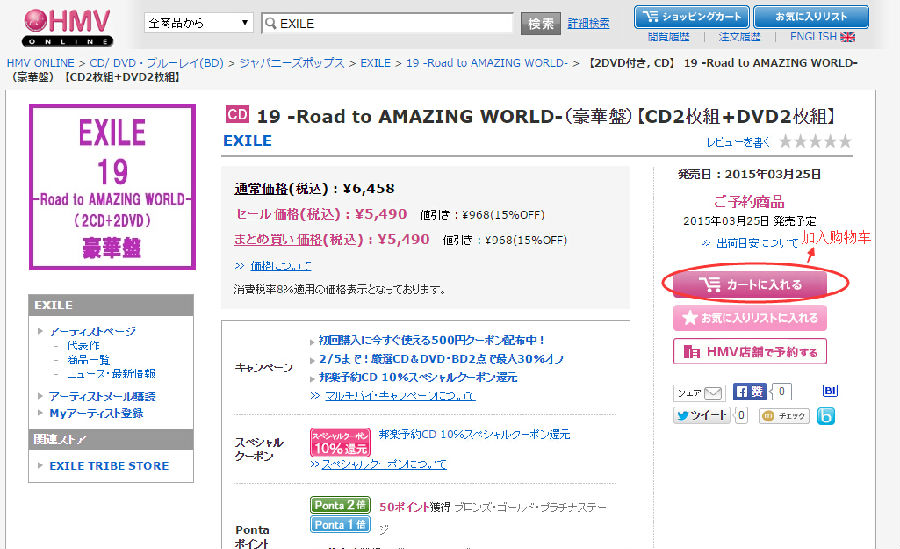Screen dimensions: 900x549
Task: Click the ショッピングカート button
Action: click(689, 16)
